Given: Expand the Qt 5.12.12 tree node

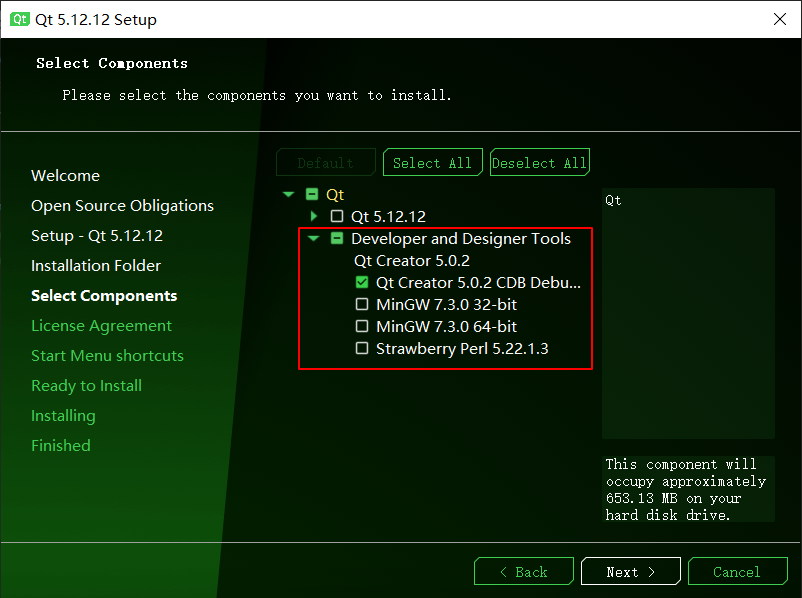Looking at the screenshot, I should coord(314,216).
